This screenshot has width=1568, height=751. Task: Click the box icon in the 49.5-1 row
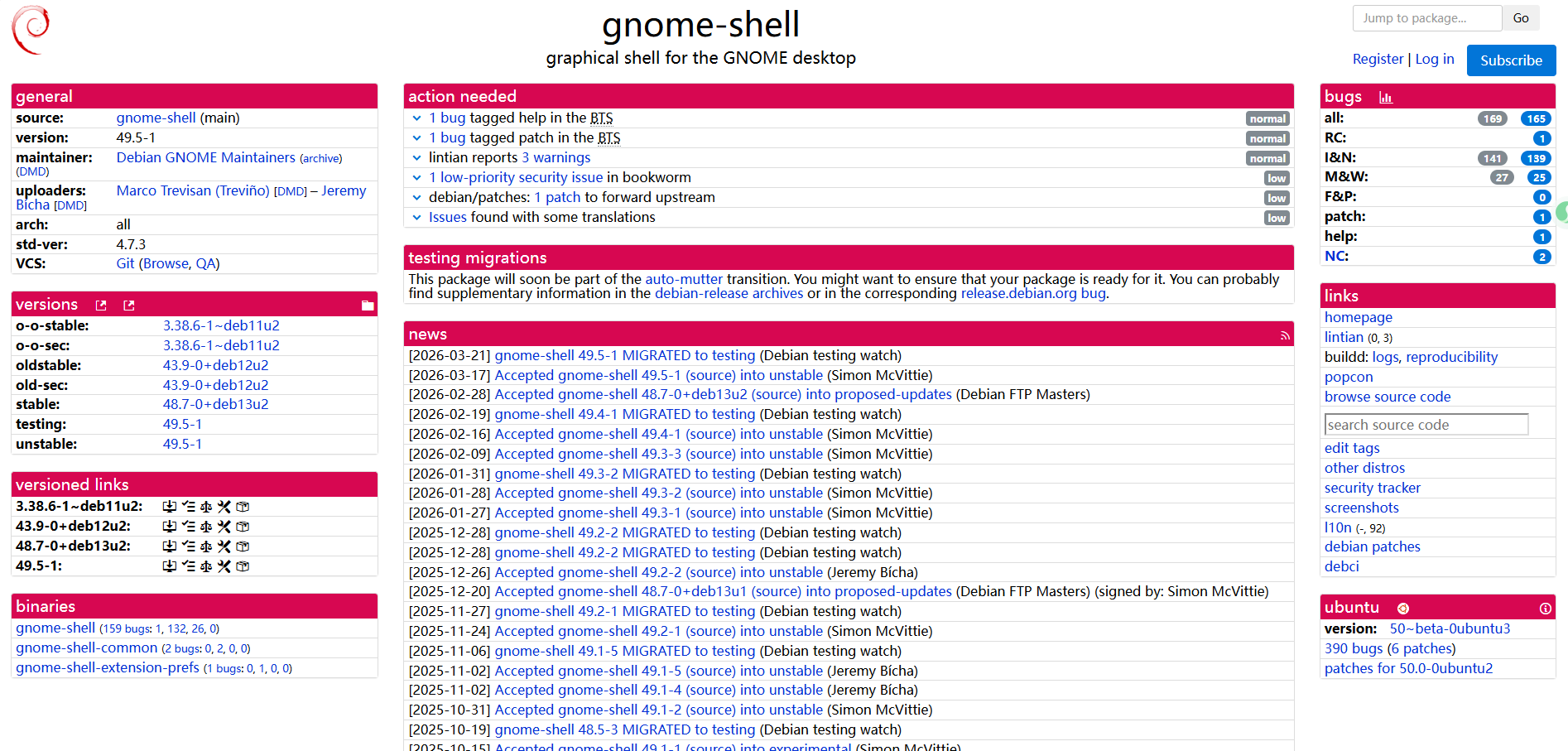(243, 566)
